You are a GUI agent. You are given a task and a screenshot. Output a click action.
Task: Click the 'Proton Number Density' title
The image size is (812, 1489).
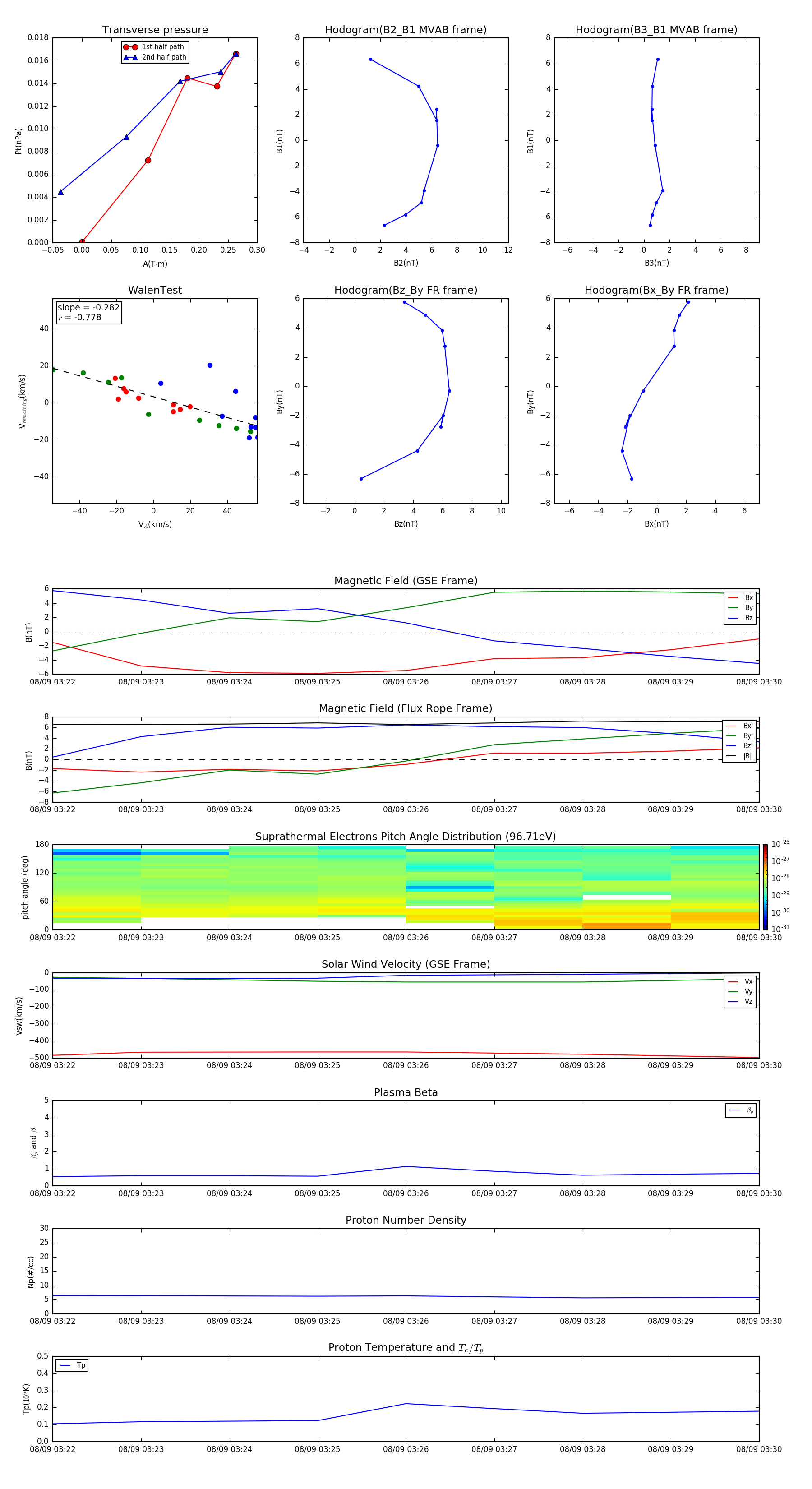[x=406, y=1220]
